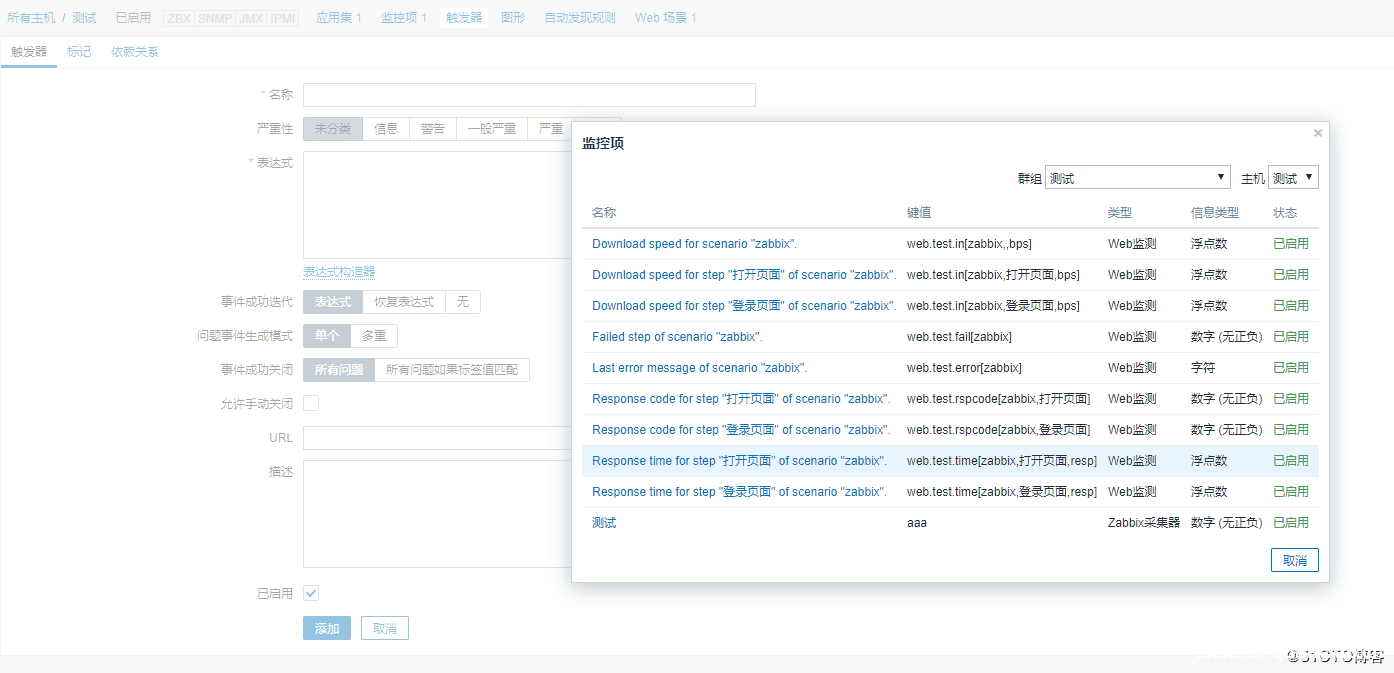Select Last error message of scenario item
This screenshot has width=1394, height=673.
(699, 367)
